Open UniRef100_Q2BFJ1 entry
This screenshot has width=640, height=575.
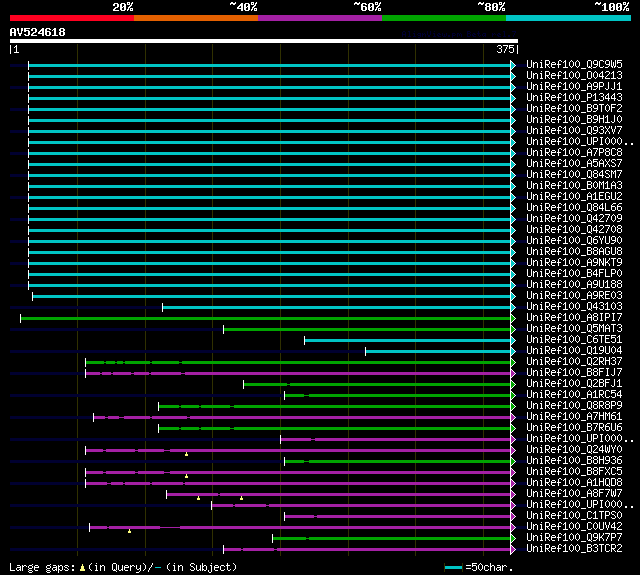pos(574,384)
